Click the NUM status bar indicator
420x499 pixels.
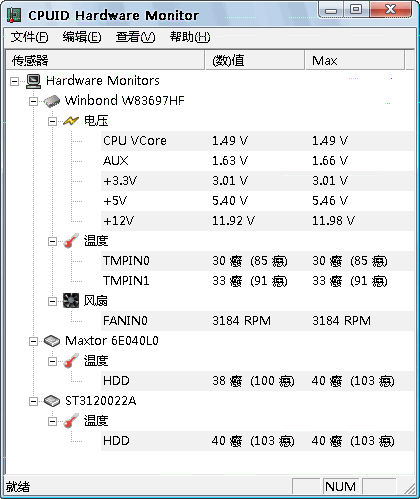[x=340, y=487]
